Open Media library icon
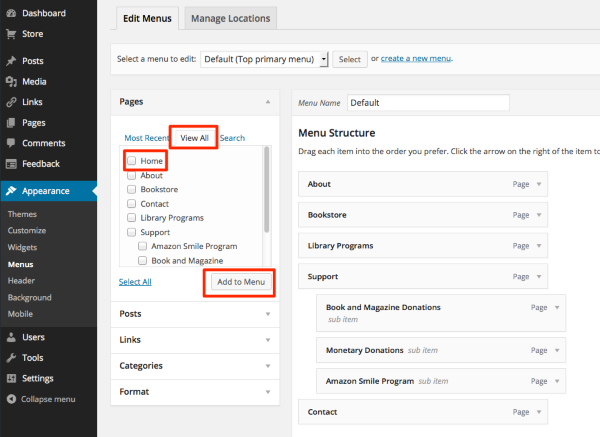The height and width of the screenshot is (437, 600). click(10, 82)
